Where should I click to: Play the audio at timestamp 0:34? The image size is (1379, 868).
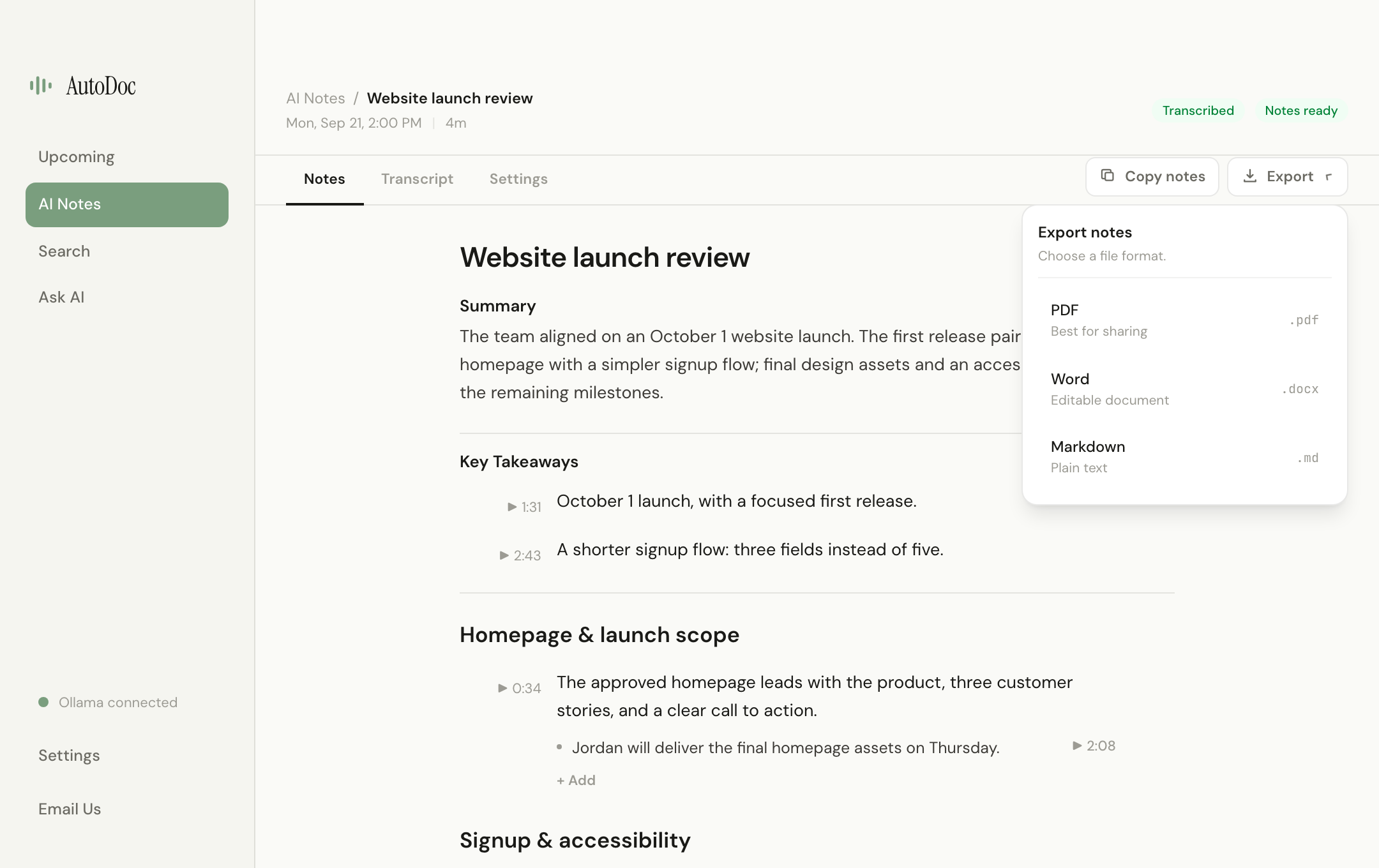point(519,688)
